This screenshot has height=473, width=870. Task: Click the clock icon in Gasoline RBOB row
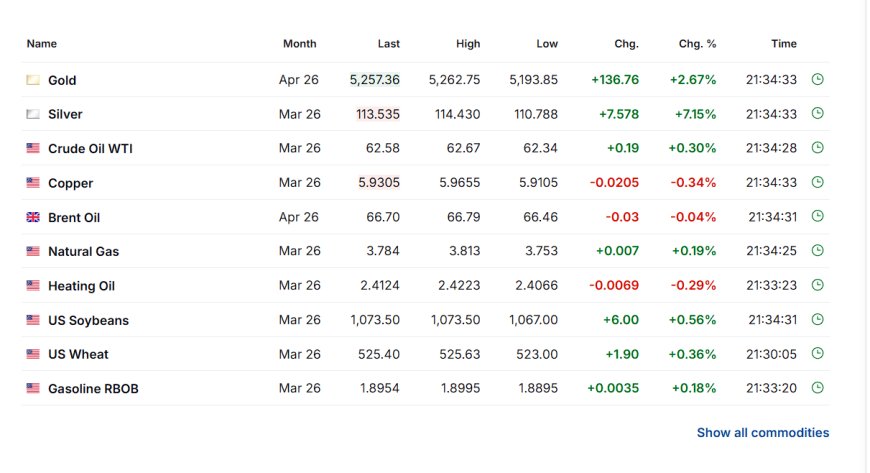(817, 388)
